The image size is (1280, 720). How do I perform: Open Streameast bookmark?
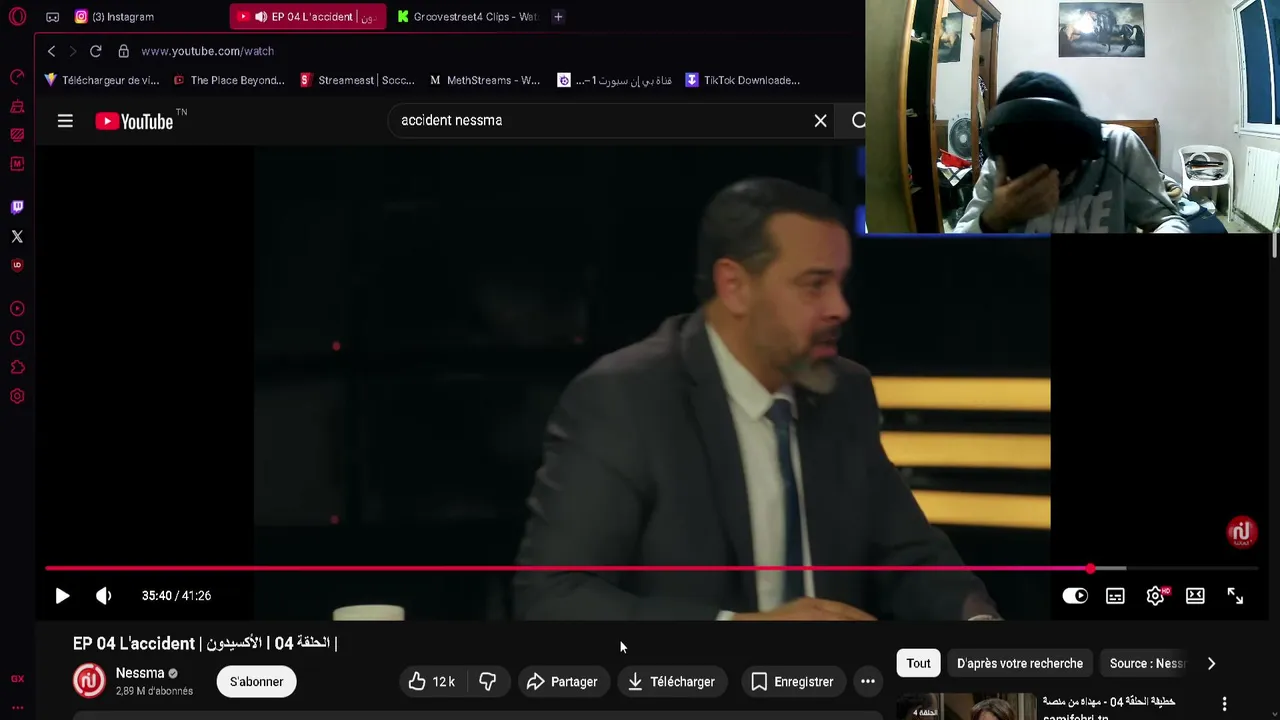(357, 80)
